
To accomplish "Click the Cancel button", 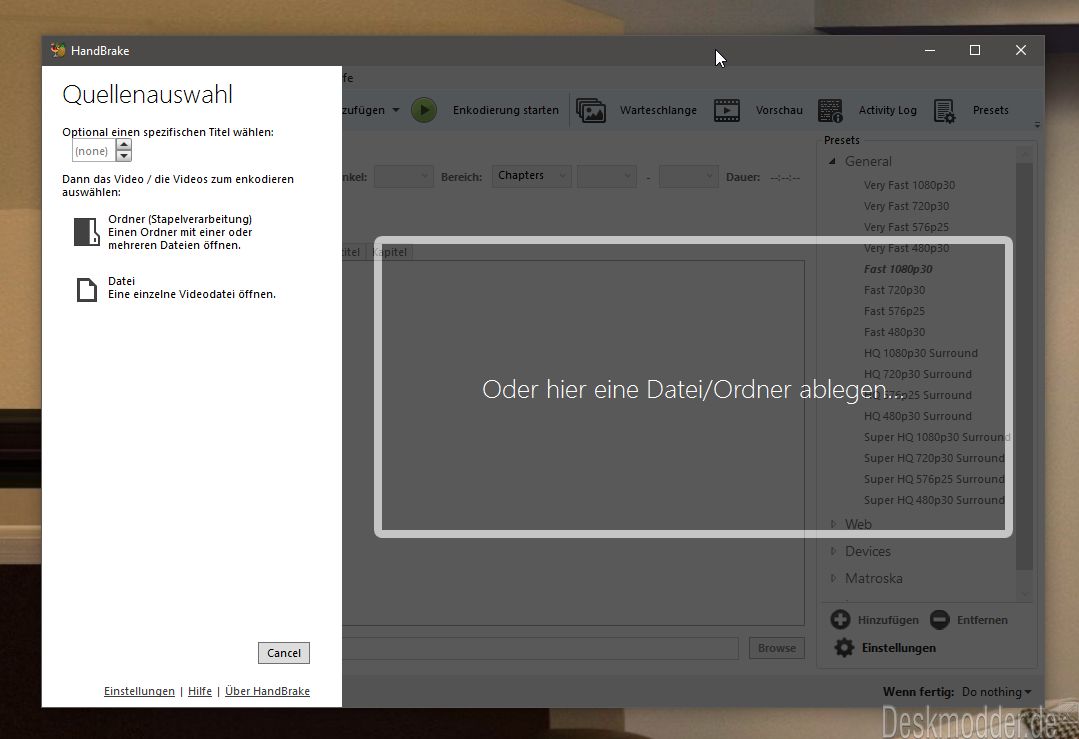I will tap(284, 653).
